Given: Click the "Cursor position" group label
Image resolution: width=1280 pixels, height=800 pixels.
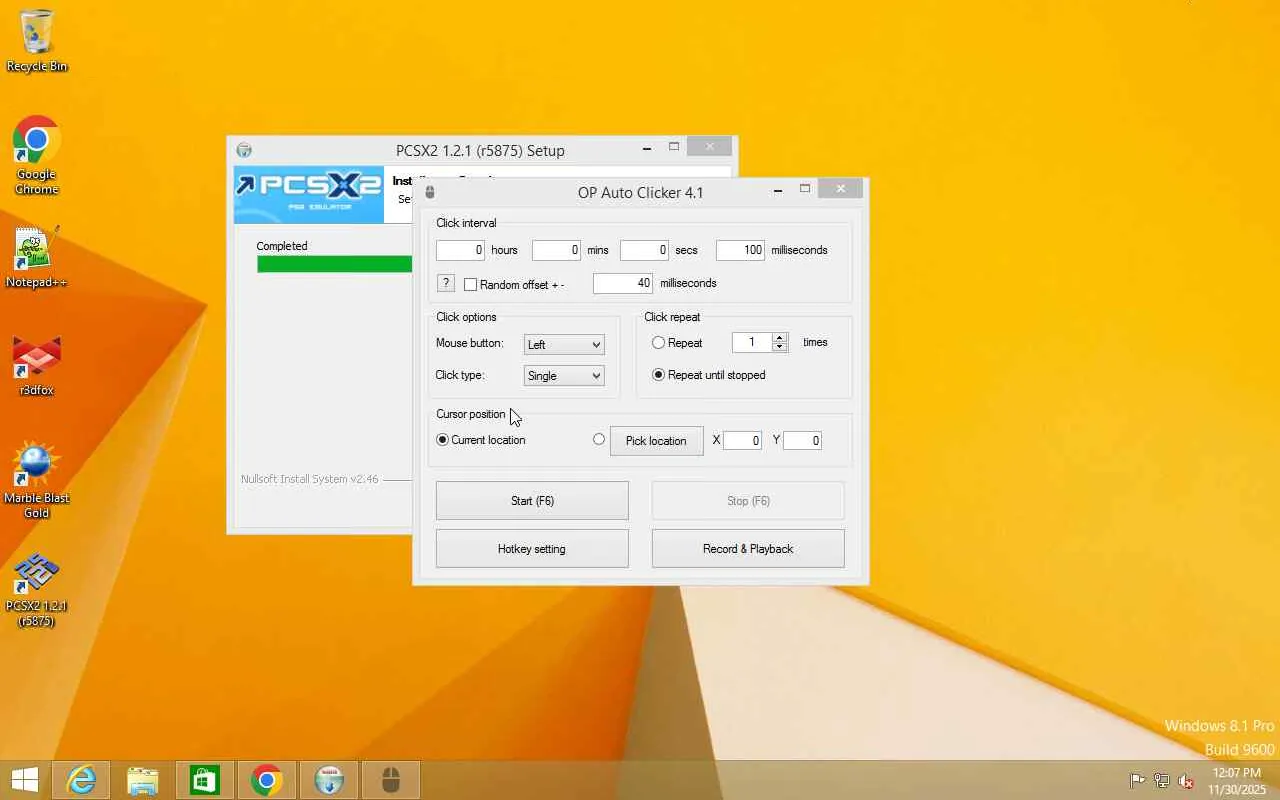Looking at the screenshot, I should click(x=471, y=414).
